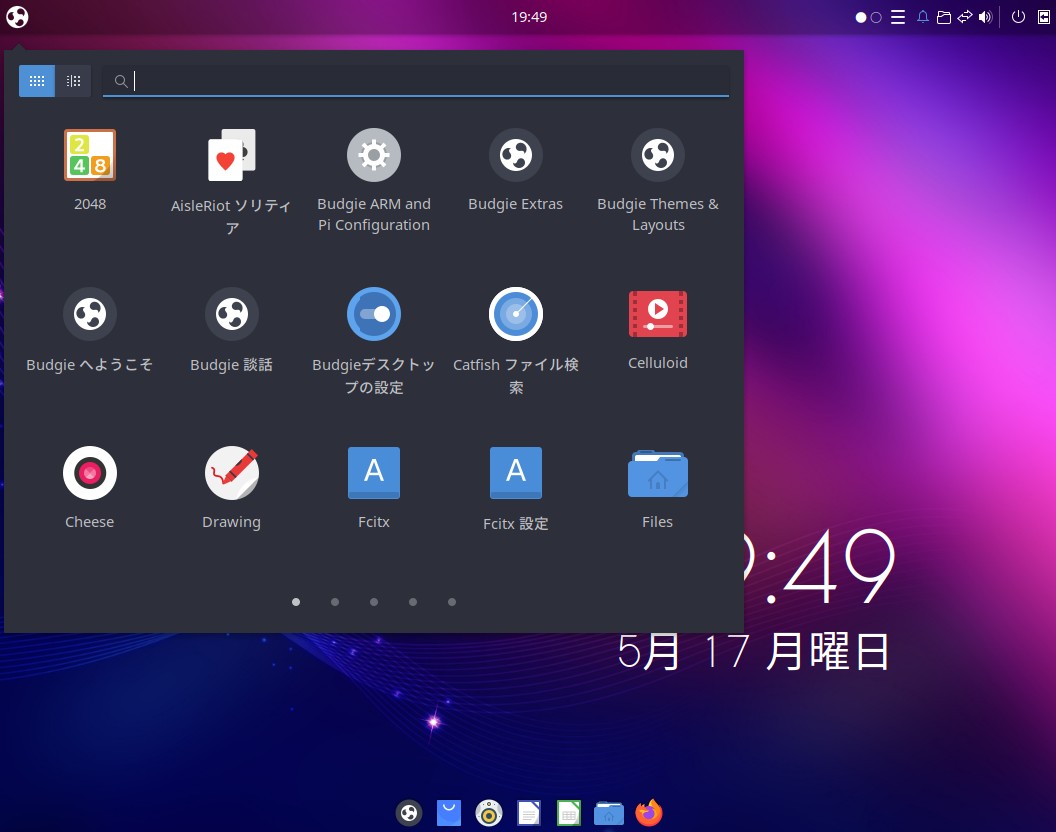Screen dimensions: 1056x832
Task: Open the software store bag in dock
Action: pos(449,813)
